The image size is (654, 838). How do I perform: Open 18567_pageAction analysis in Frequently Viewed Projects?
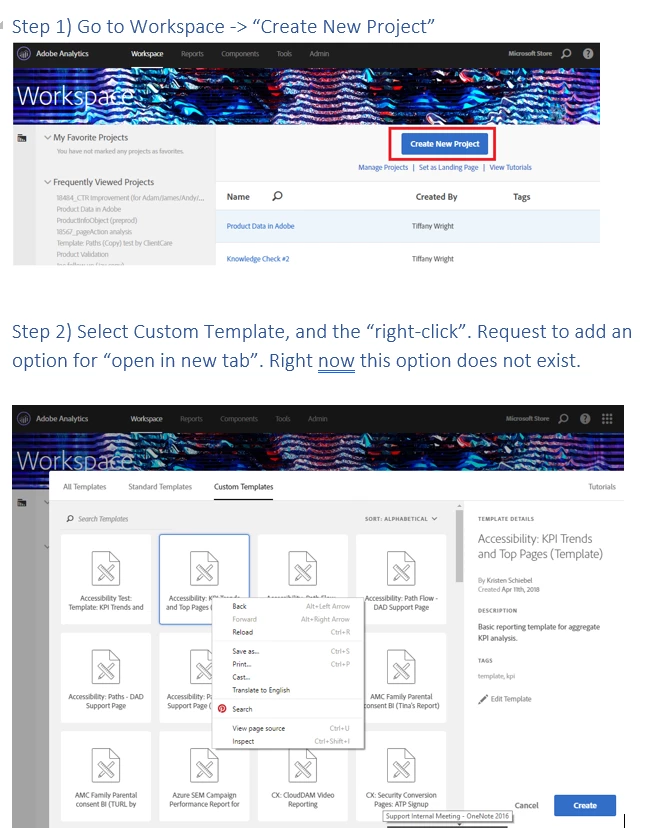94,231
